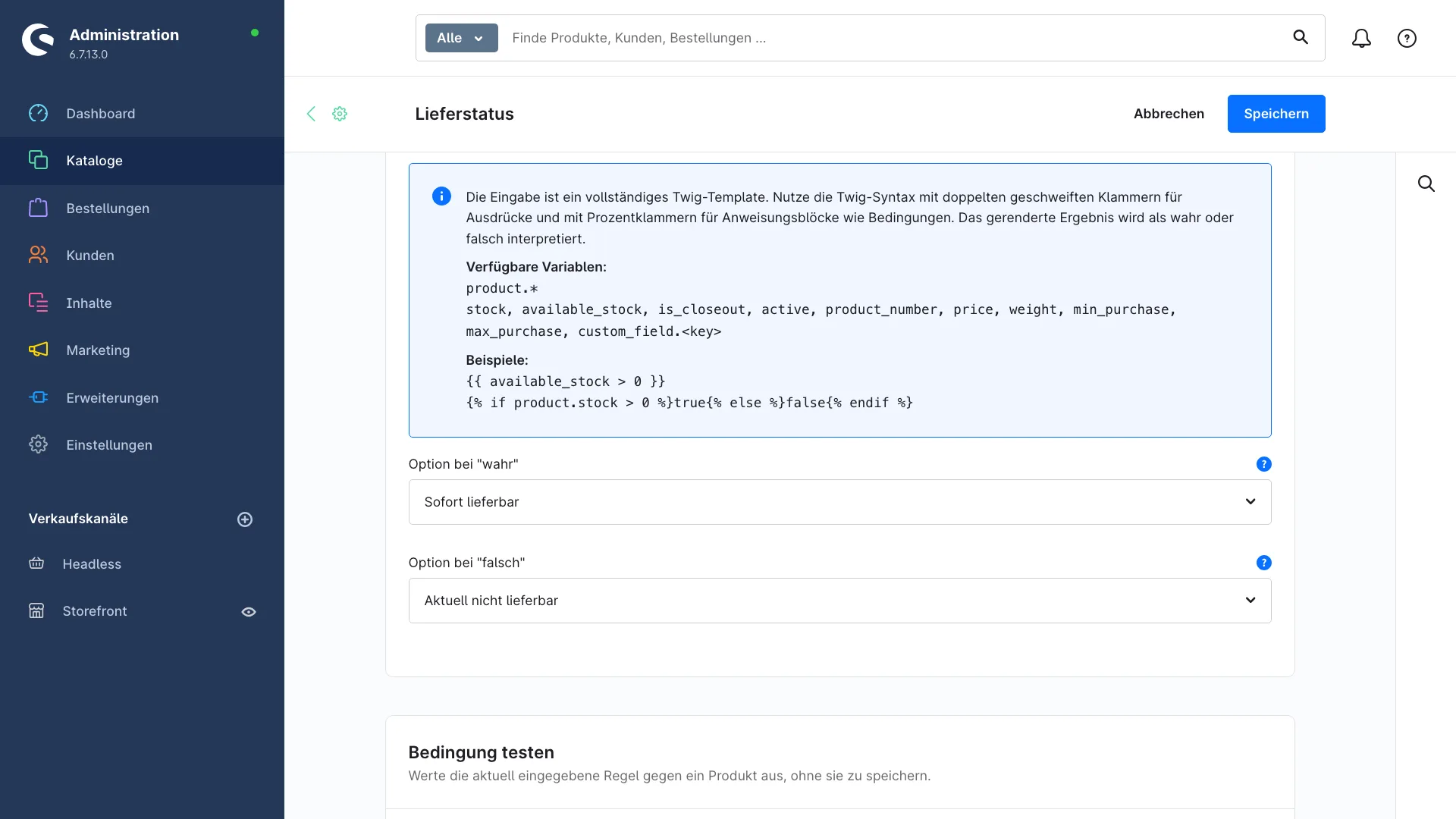This screenshot has width=1456, height=819.
Task: Click the example {{ available_stock > 0 }}
Action: (566, 381)
